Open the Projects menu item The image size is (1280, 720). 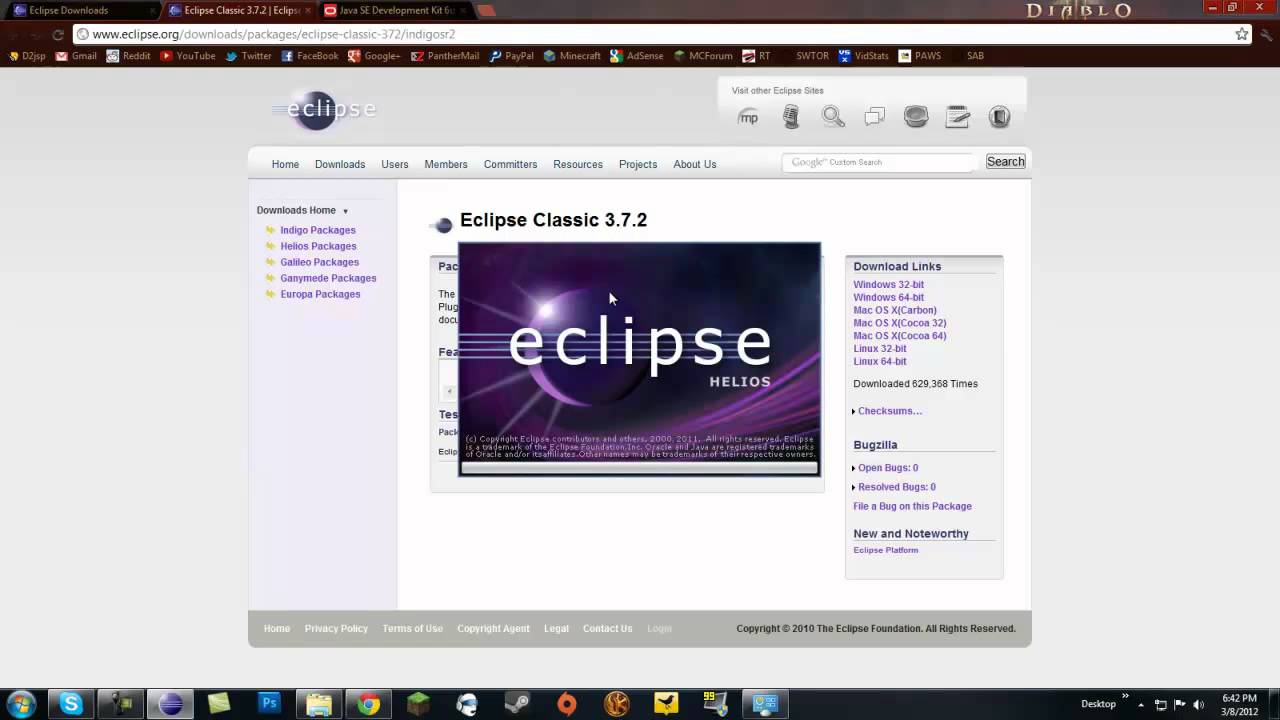(638, 164)
